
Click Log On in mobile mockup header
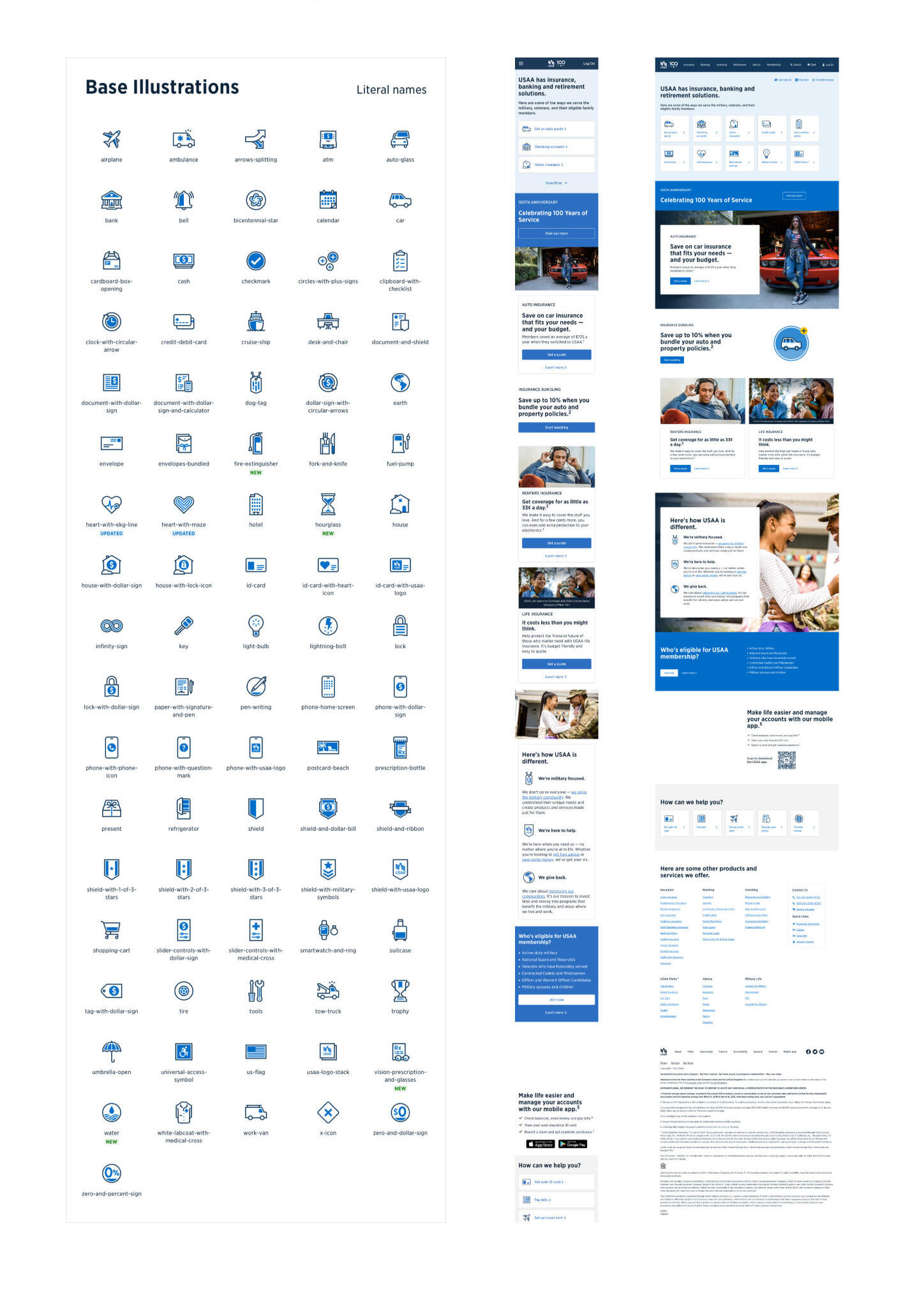click(x=588, y=64)
